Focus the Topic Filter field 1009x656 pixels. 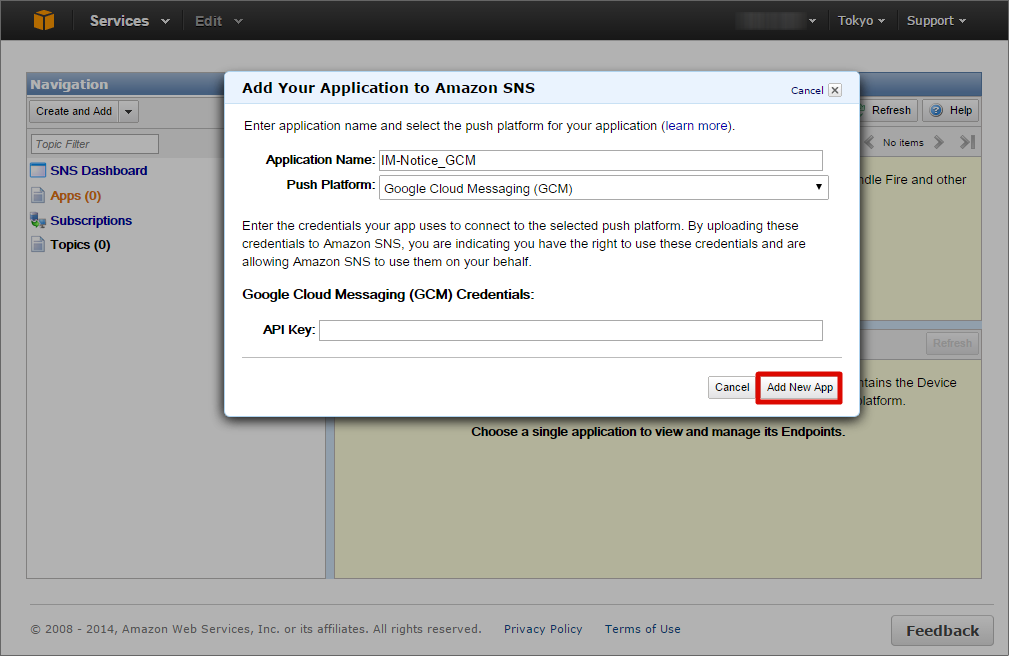click(95, 144)
